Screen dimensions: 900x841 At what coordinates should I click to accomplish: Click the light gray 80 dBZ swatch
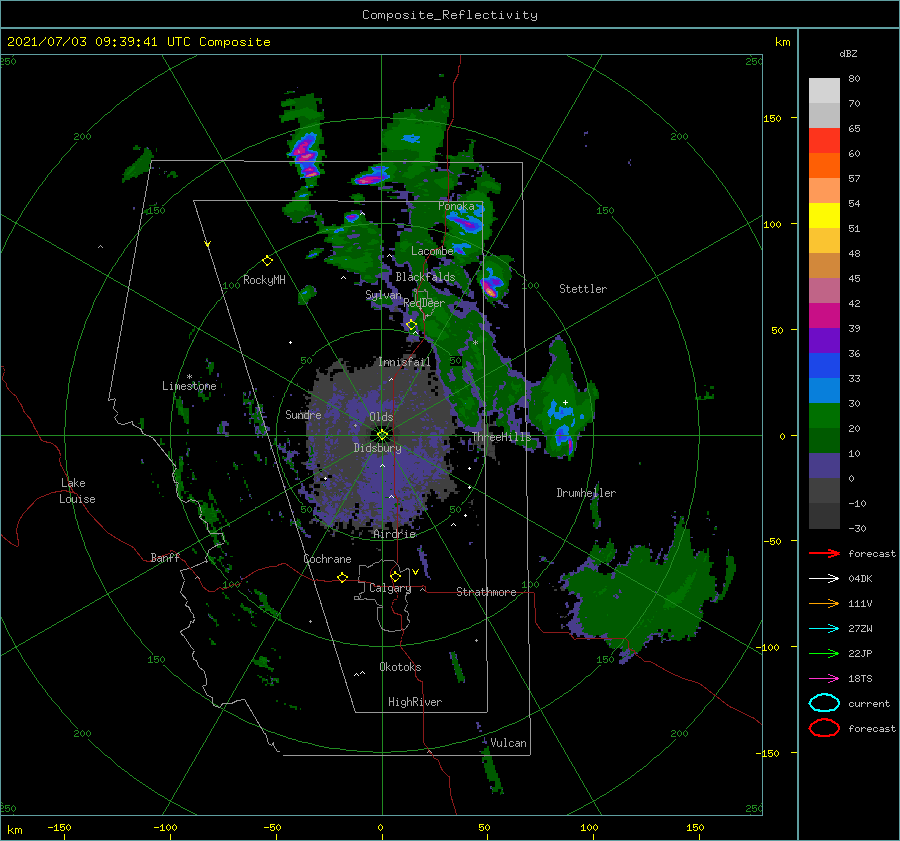(824, 90)
